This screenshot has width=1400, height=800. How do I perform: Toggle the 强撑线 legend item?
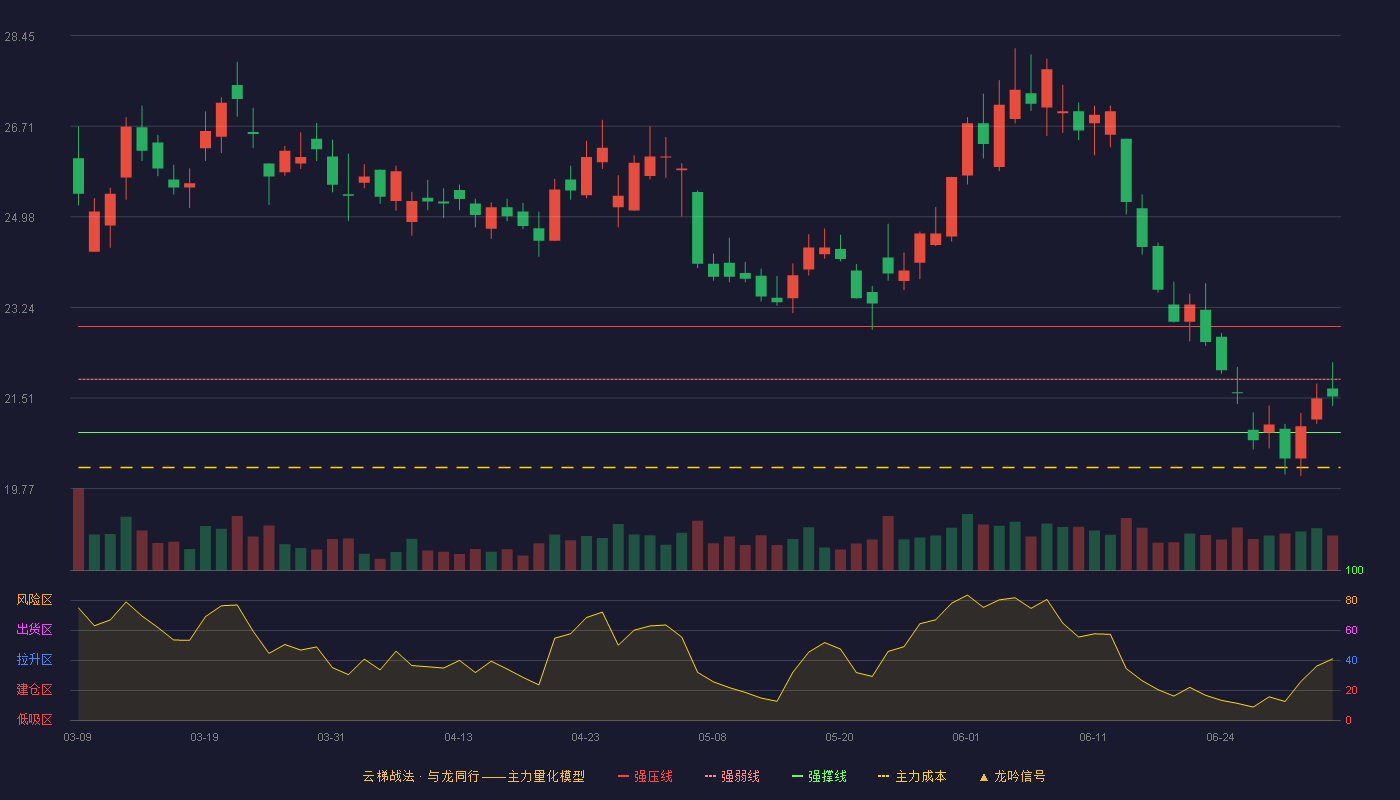click(819, 776)
